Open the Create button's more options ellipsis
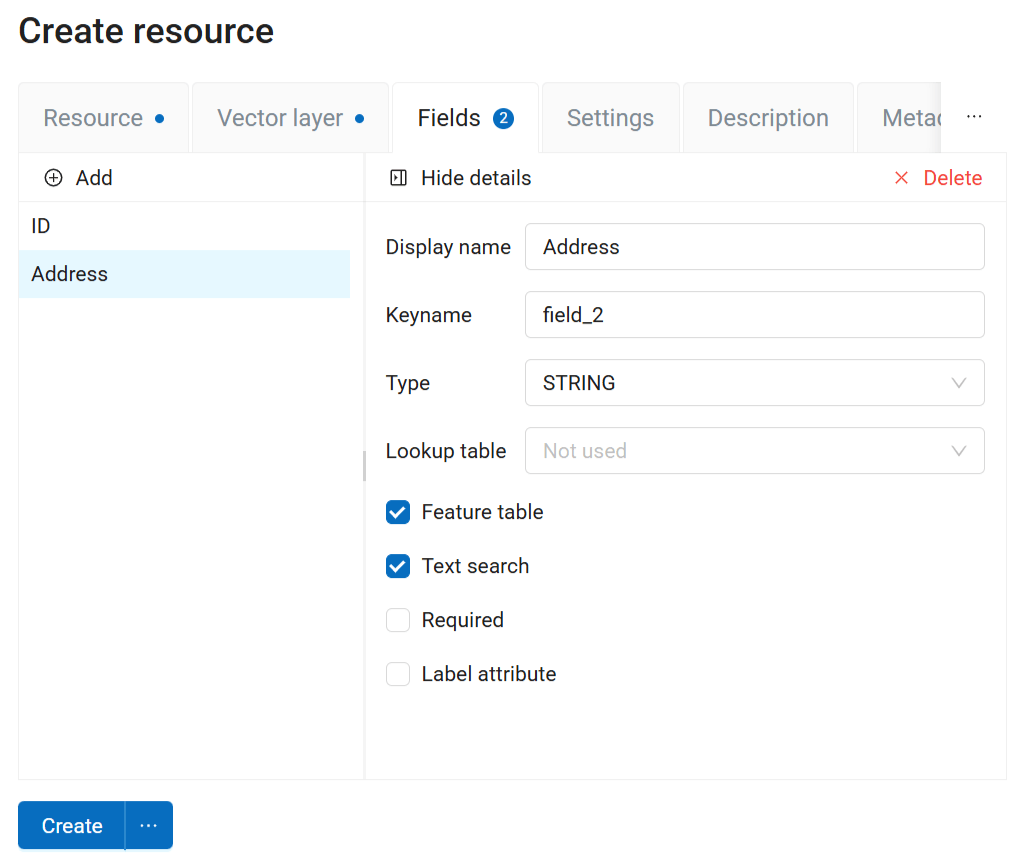 [149, 825]
